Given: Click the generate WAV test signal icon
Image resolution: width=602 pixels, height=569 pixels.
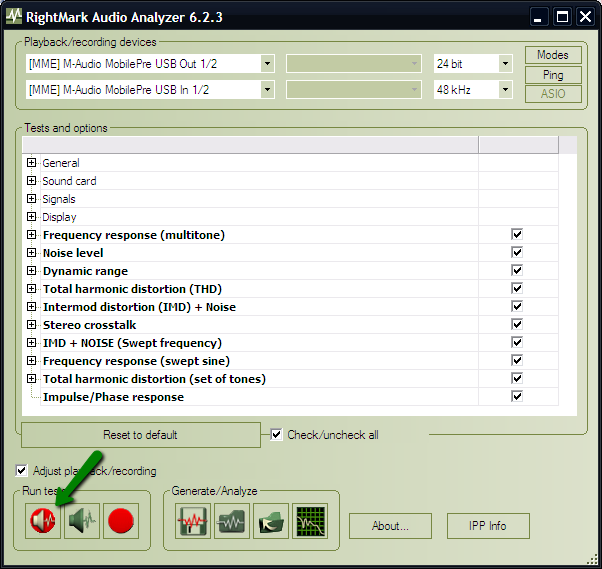Looking at the screenshot, I should tap(193, 521).
